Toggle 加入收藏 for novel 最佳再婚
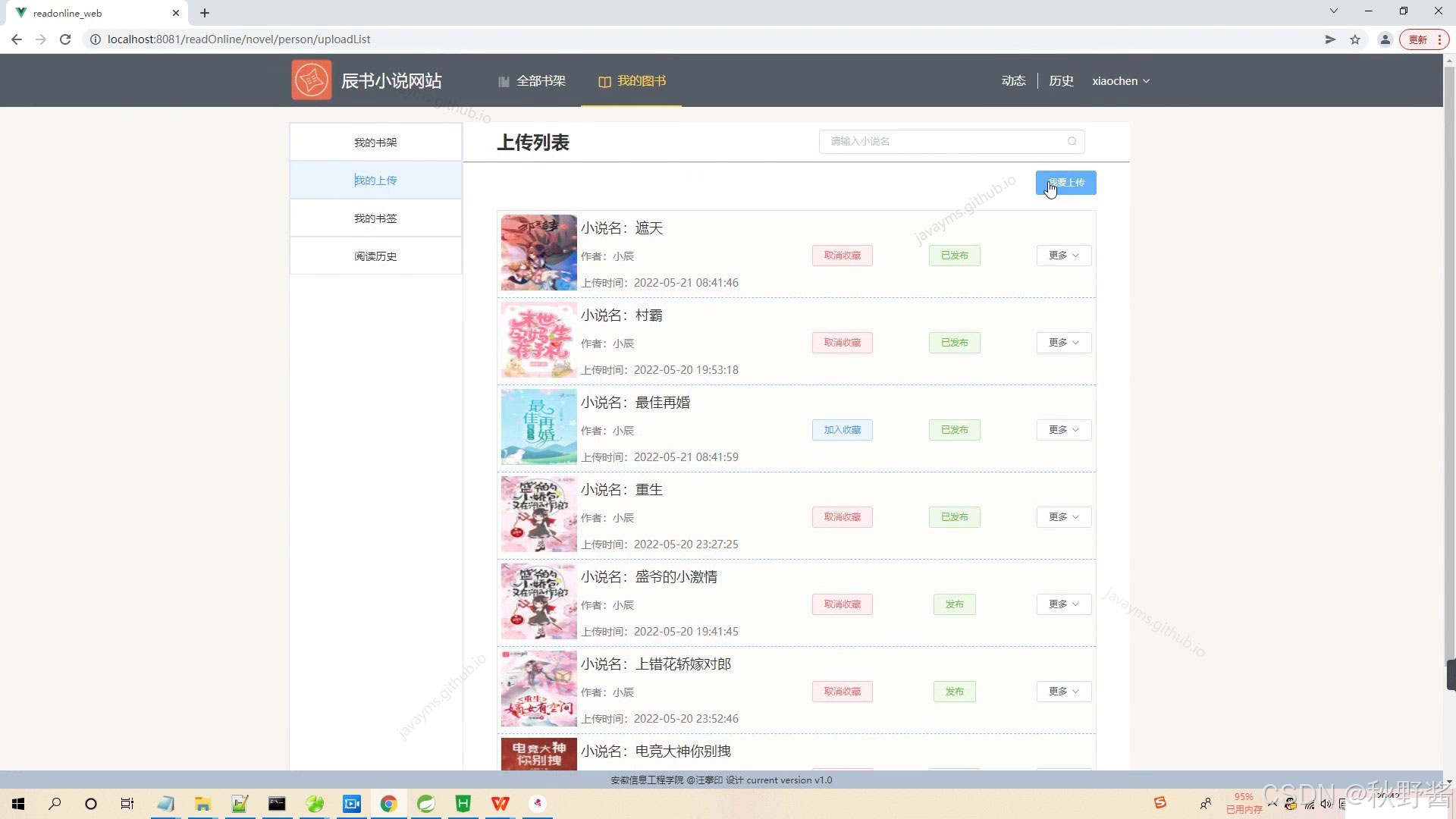Image resolution: width=1456 pixels, height=819 pixels. pyautogui.click(x=842, y=430)
